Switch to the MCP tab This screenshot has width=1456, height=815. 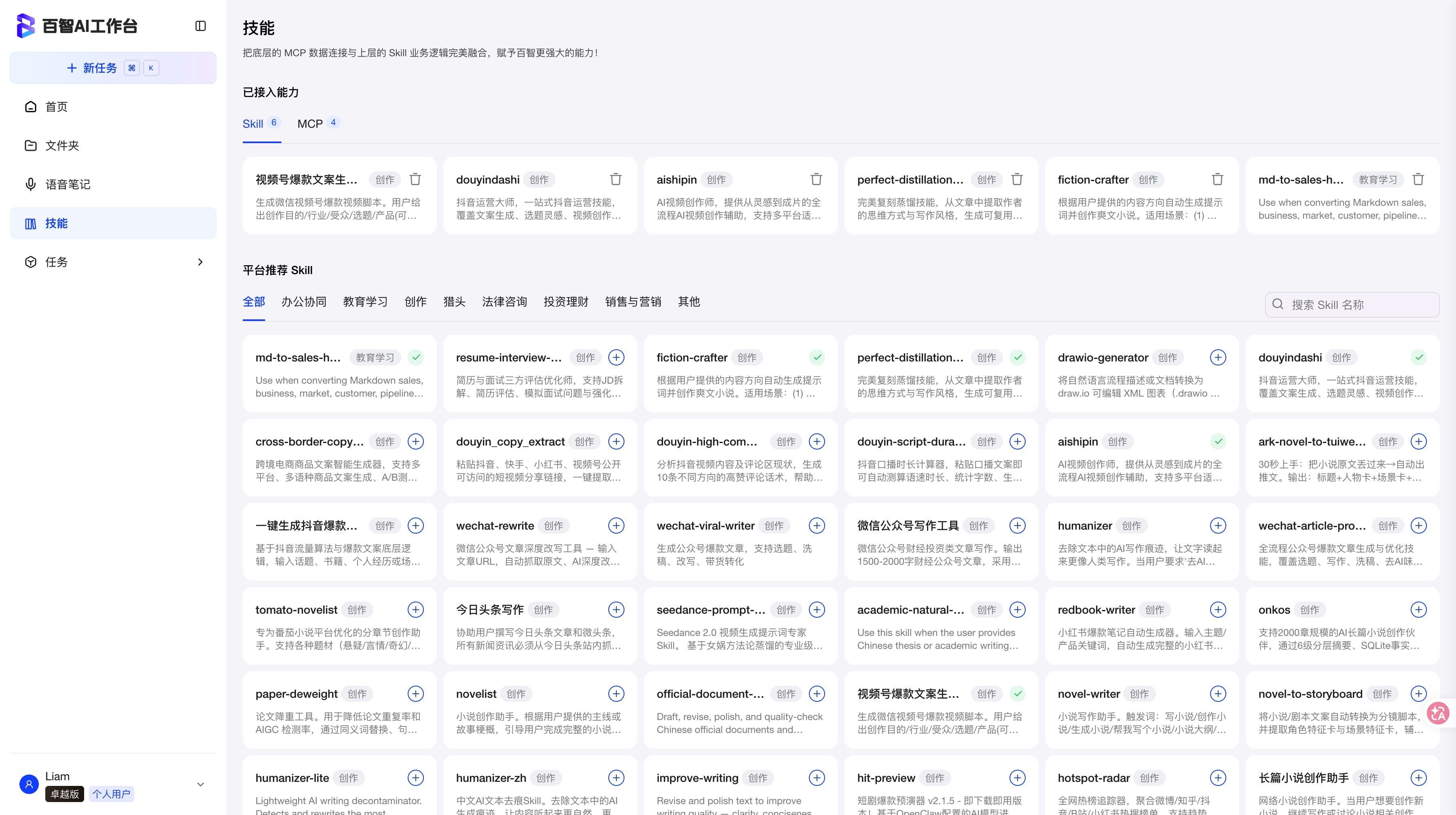point(318,124)
